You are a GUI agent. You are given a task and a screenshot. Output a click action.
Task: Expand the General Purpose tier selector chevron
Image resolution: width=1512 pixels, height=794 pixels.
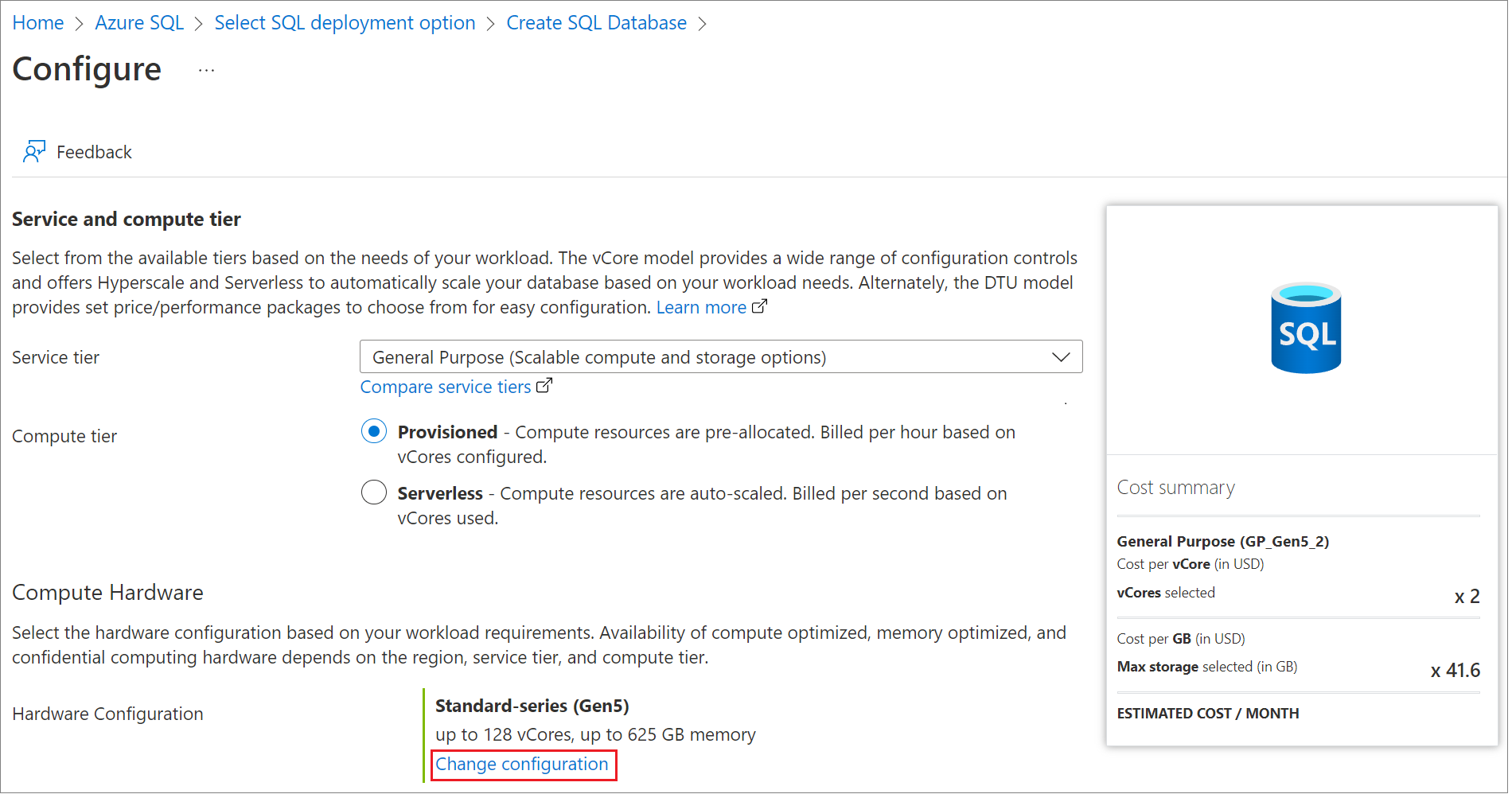(1061, 356)
